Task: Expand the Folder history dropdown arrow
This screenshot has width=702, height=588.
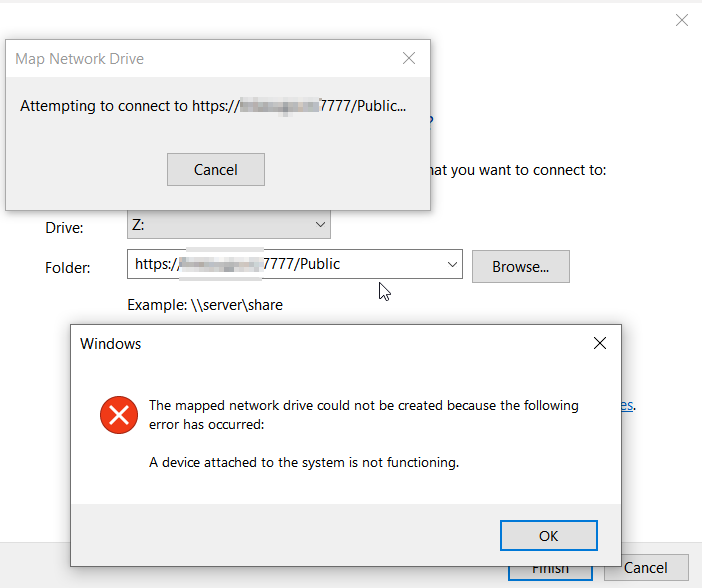Action: [x=452, y=264]
